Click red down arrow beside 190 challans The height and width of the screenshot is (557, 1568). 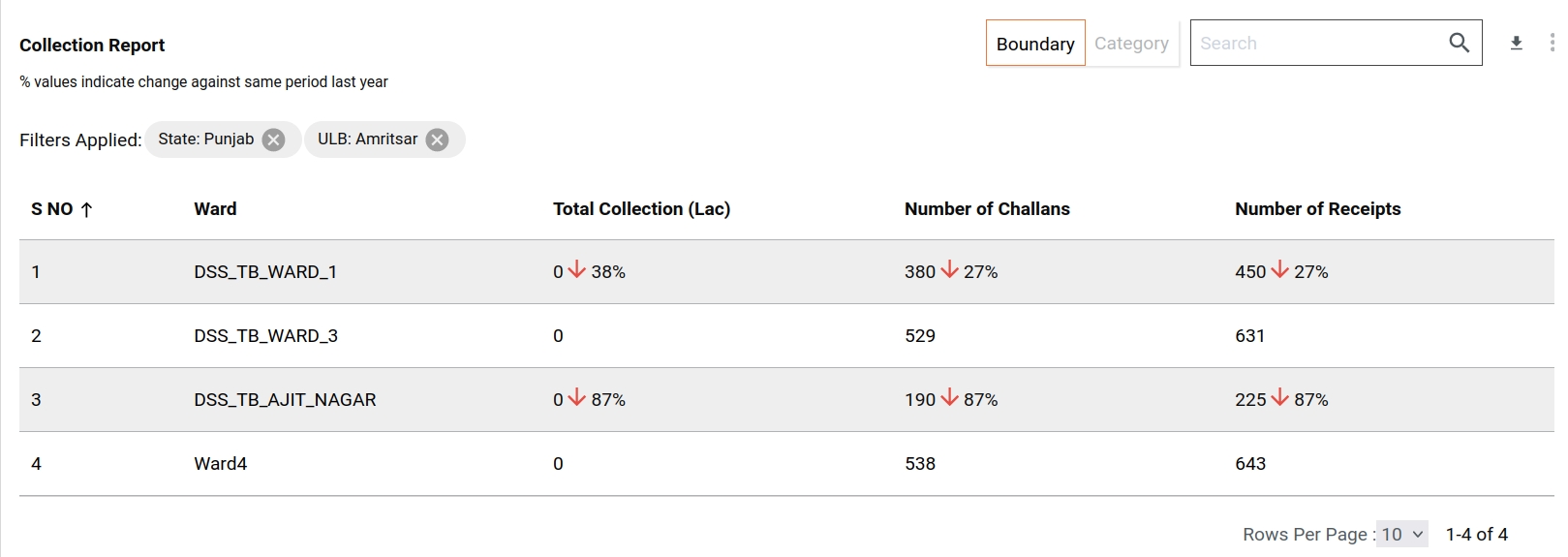[x=949, y=398]
